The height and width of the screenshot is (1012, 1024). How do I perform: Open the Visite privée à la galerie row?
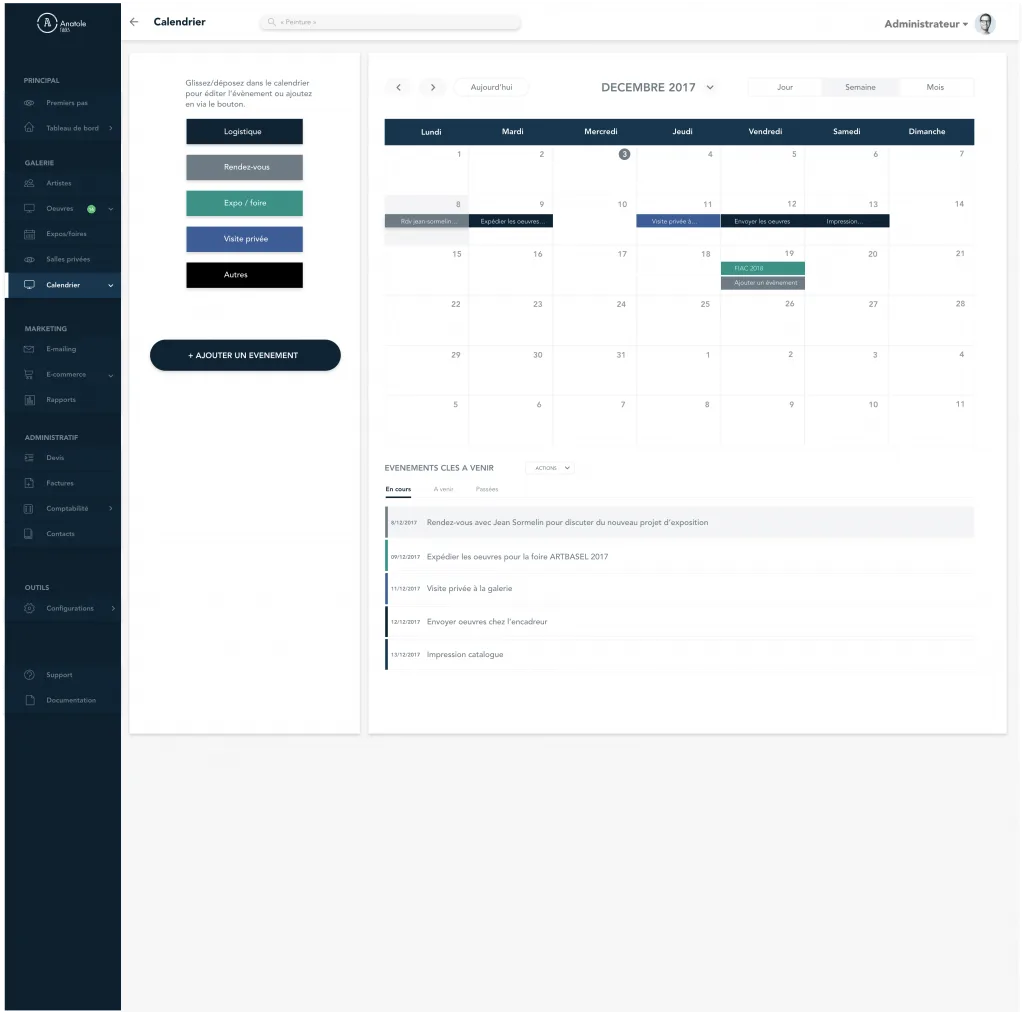(x=679, y=589)
